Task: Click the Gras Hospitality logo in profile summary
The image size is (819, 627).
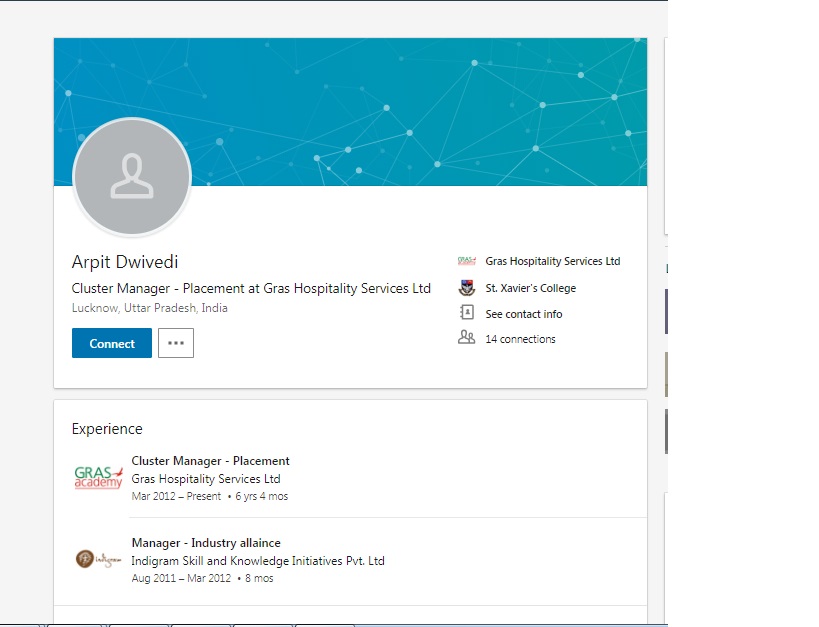Action: [x=466, y=261]
